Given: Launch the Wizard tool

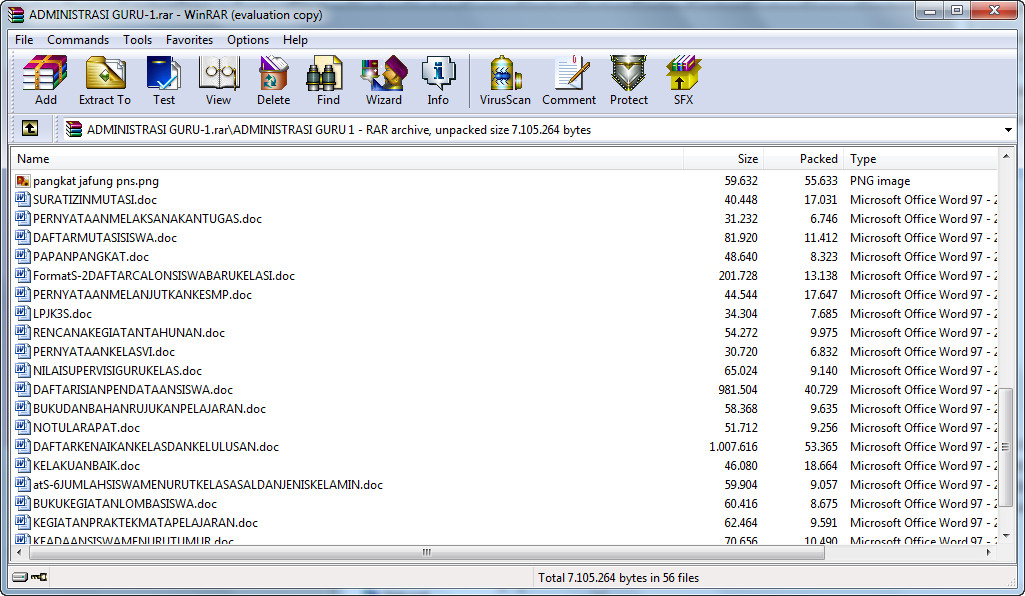Looking at the screenshot, I should pos(384,80).
